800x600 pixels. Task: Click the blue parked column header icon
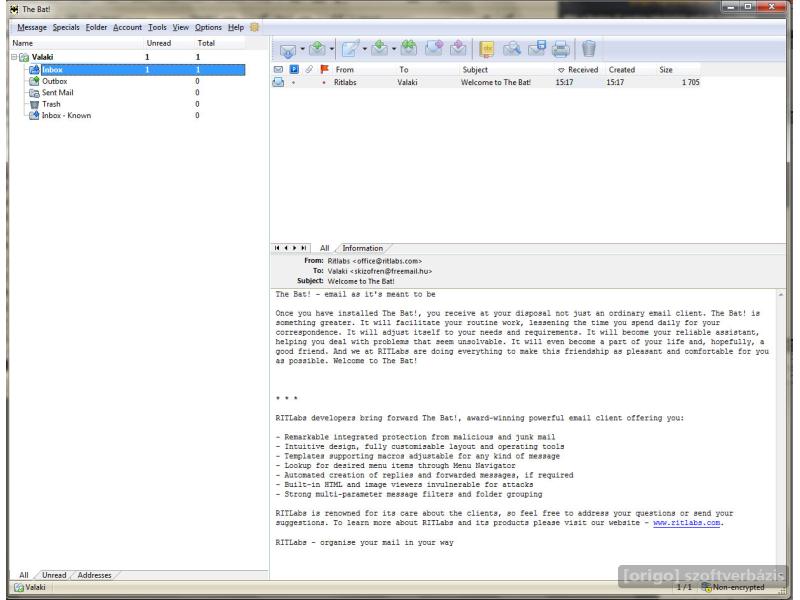[294, 69]
